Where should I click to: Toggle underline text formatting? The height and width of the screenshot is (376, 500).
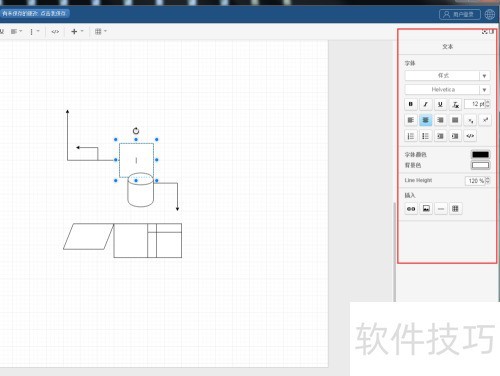(x=440, y=104)
